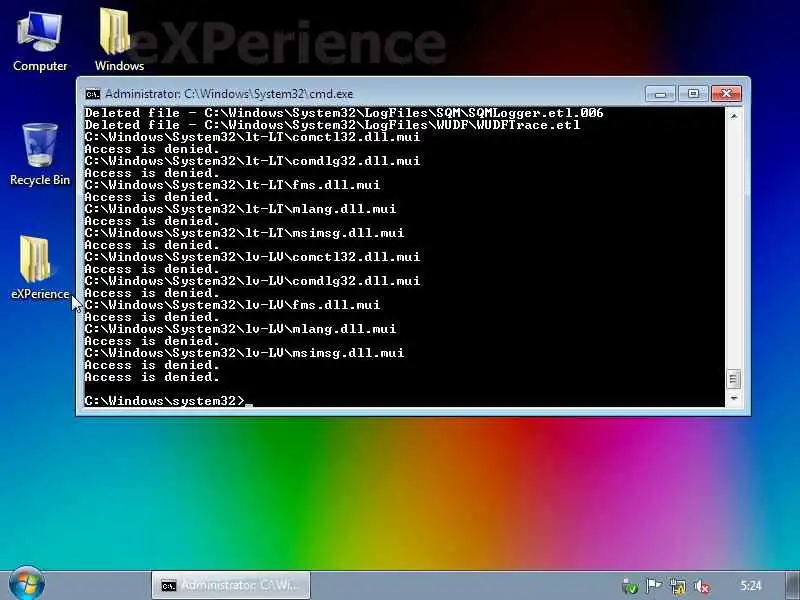Click the SQMLogger.etl.006 deleted file line

tap(344, 113)
